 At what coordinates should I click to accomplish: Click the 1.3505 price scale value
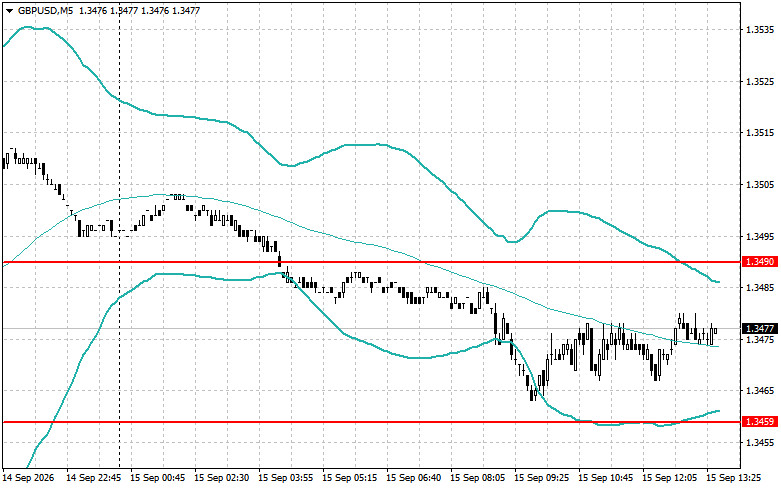760,185
